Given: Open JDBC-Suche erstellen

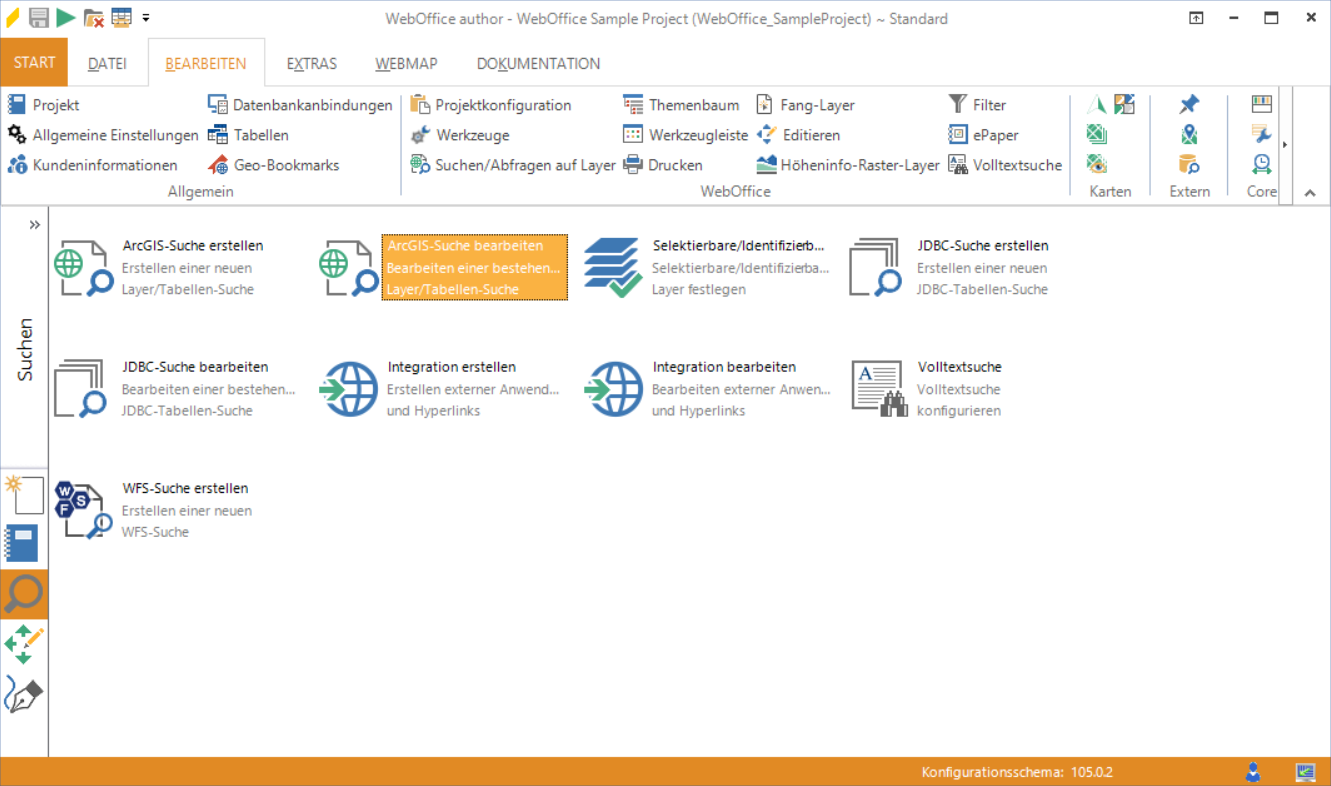Looking at the screenshot, I should (950, 267).
